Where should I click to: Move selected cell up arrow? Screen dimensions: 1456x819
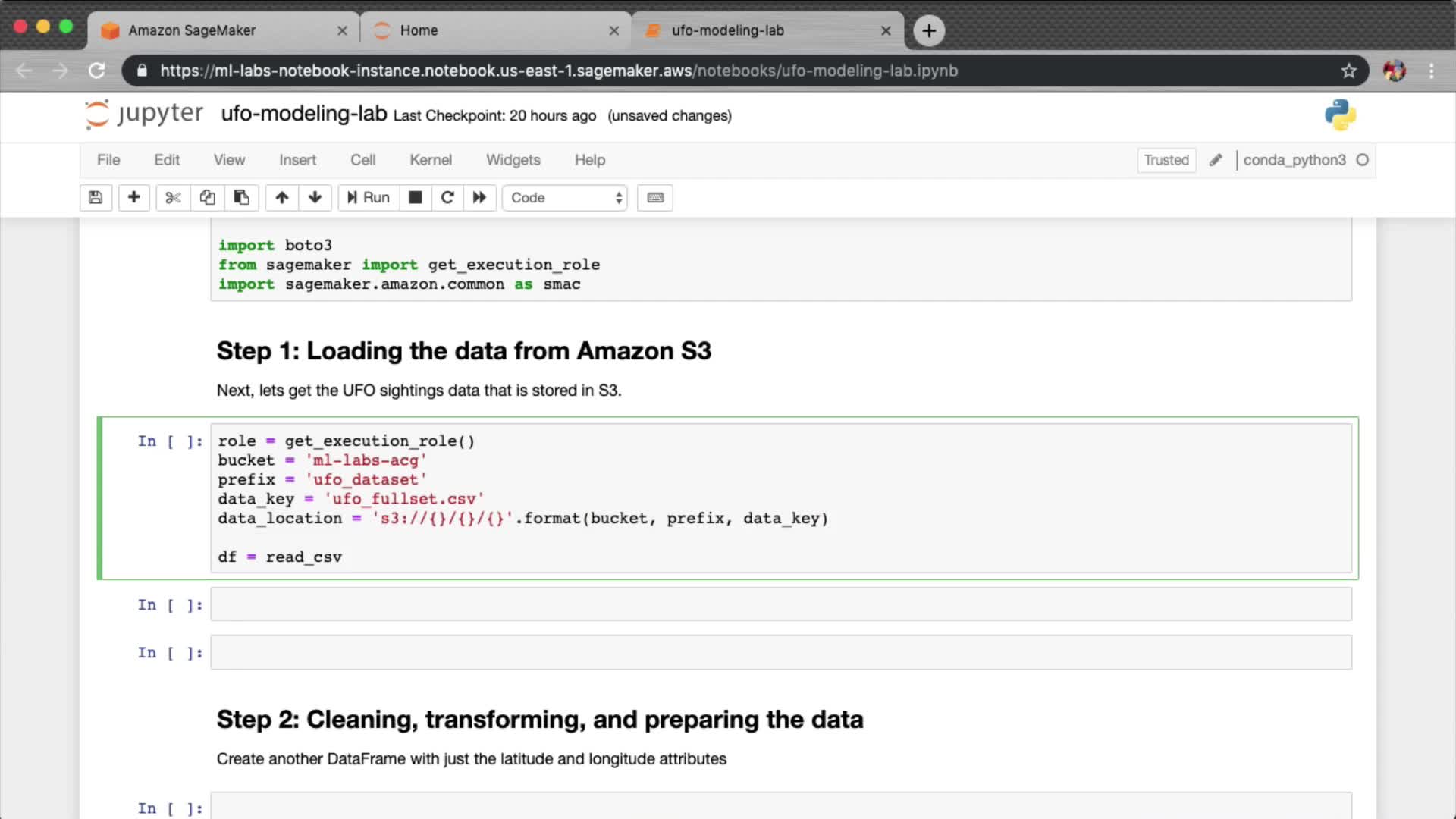click(x=281, y=198)
